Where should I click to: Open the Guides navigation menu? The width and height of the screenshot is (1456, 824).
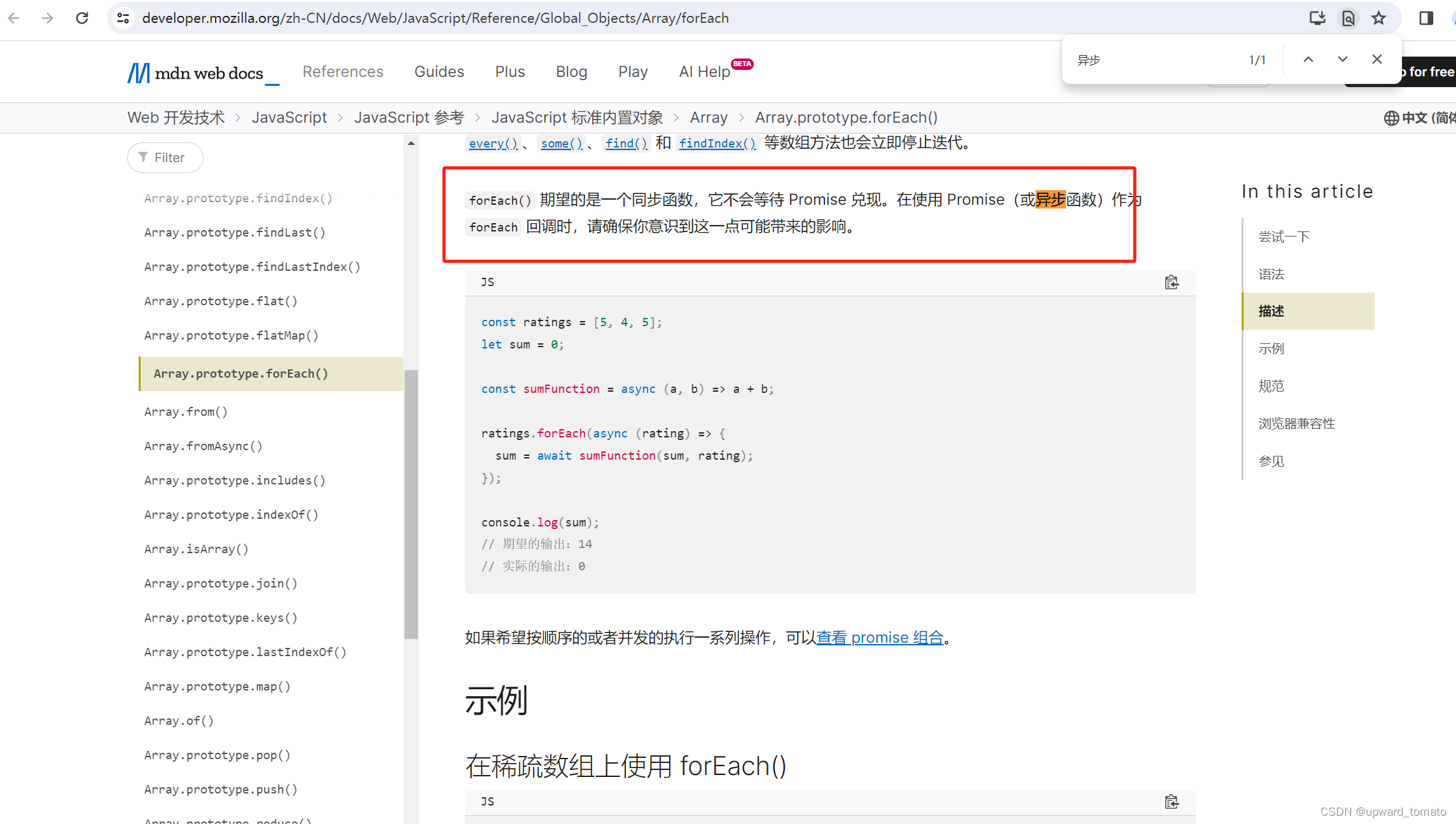[439, 72]
